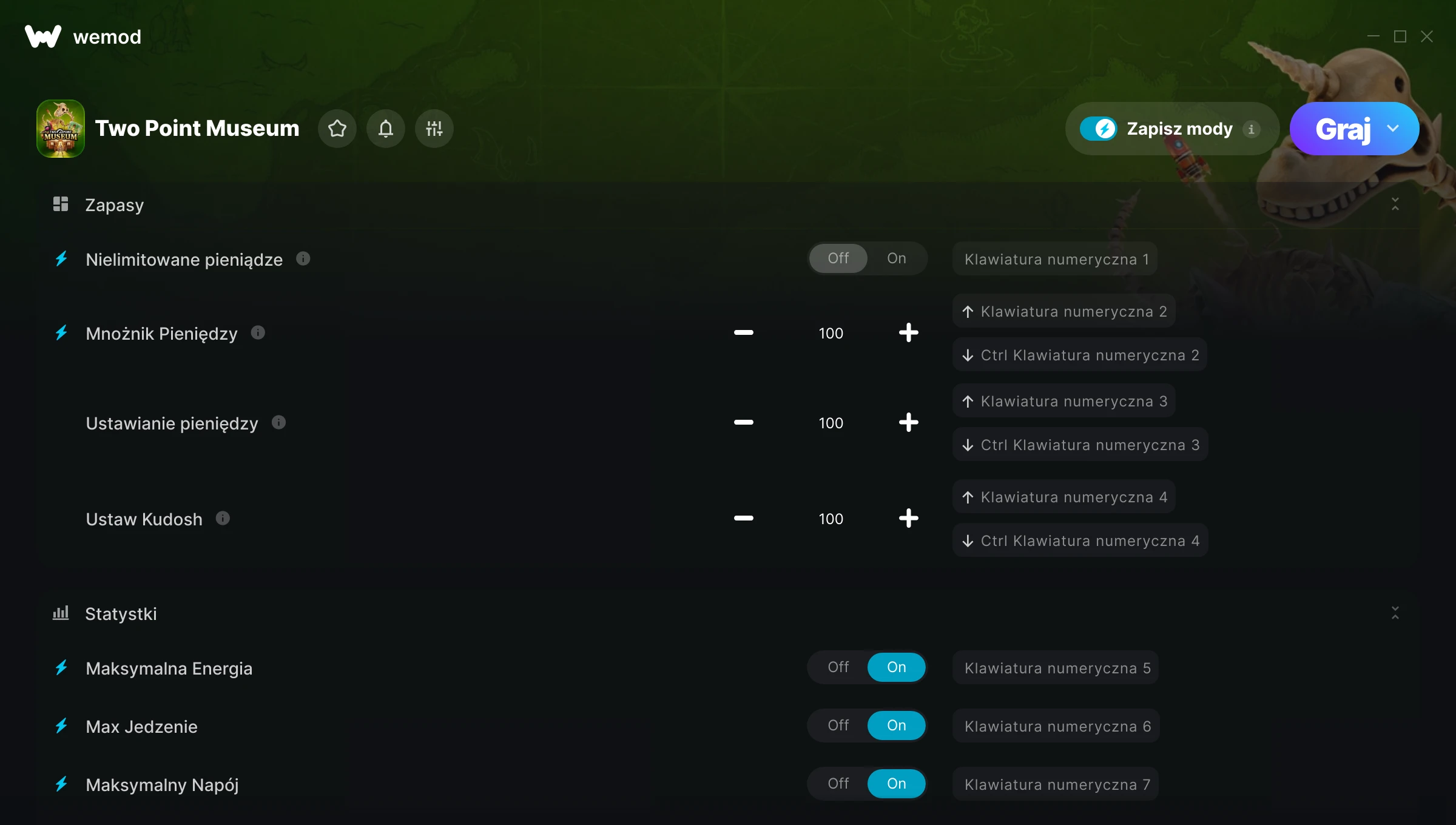Toggle the Zapisz mody switch

(x=1098, y=129)
